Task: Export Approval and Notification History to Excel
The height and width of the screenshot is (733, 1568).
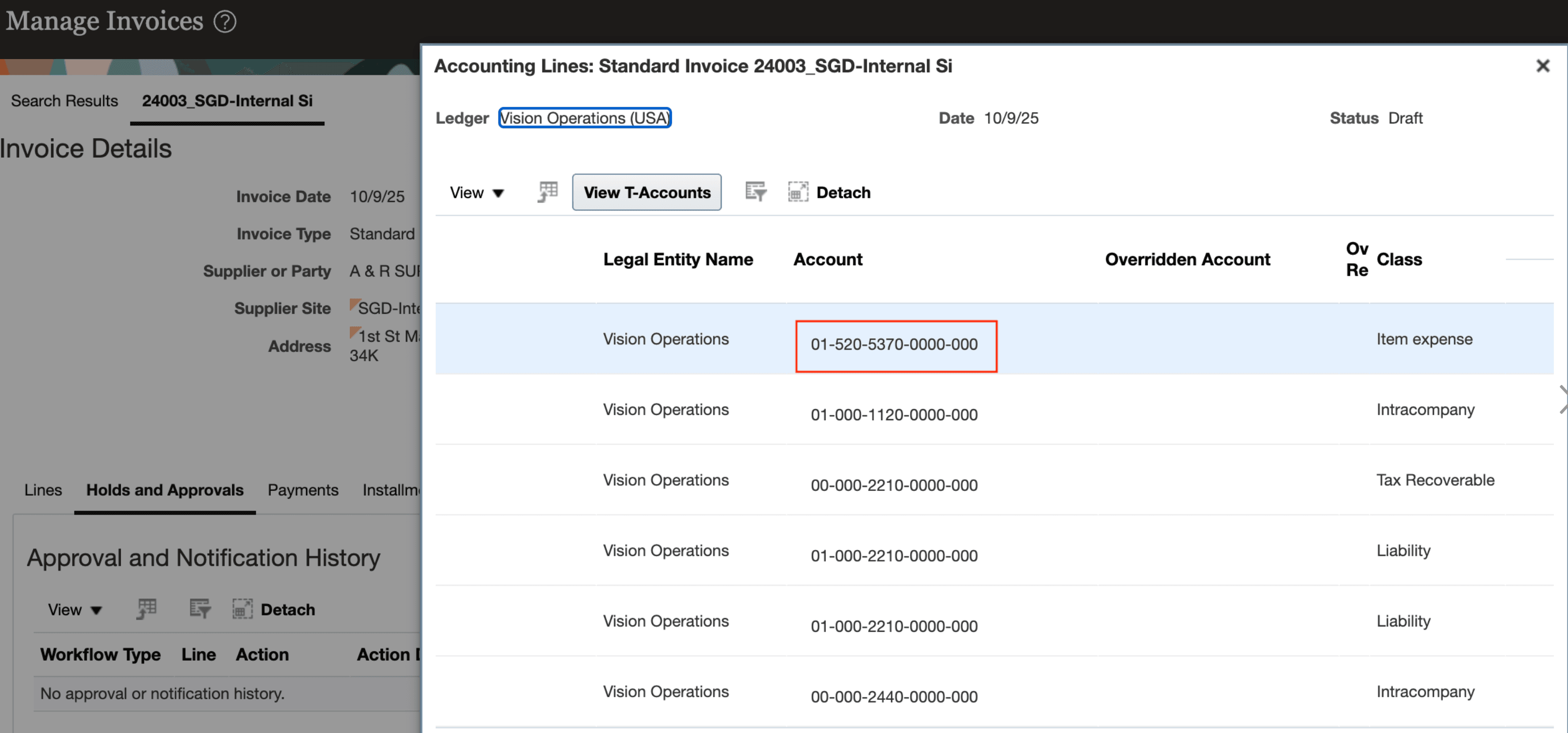Action: [x=146, y=609]
